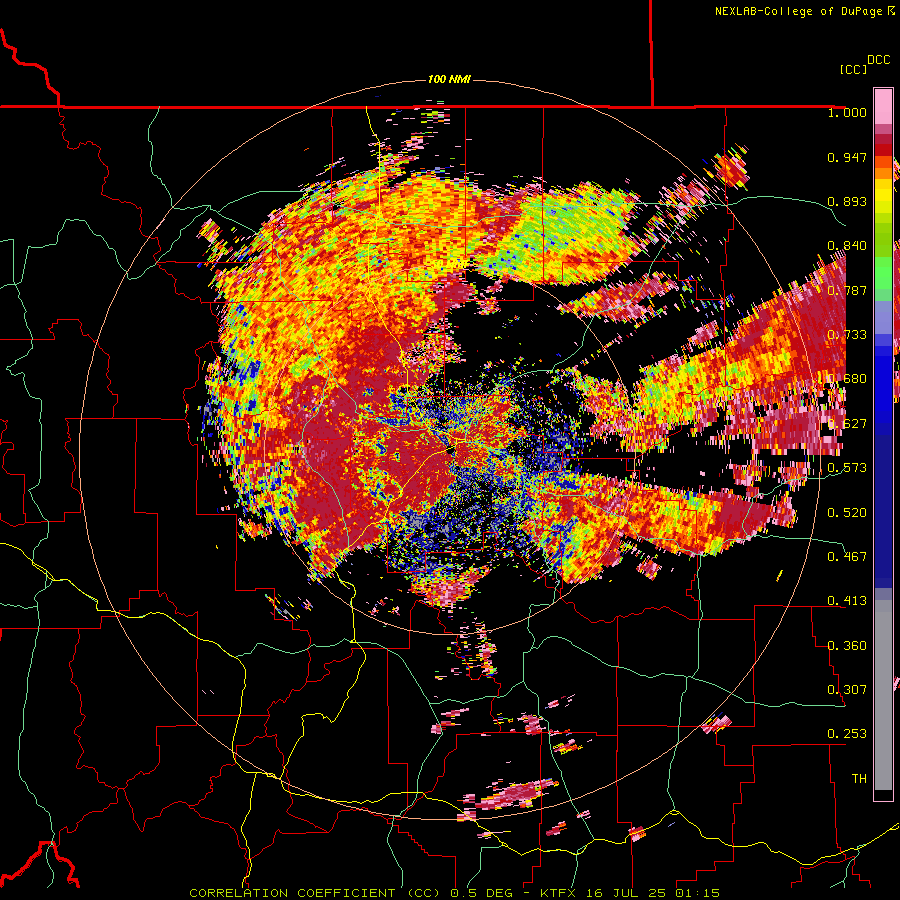Click the 0.787 legend value

coord(847,290)
